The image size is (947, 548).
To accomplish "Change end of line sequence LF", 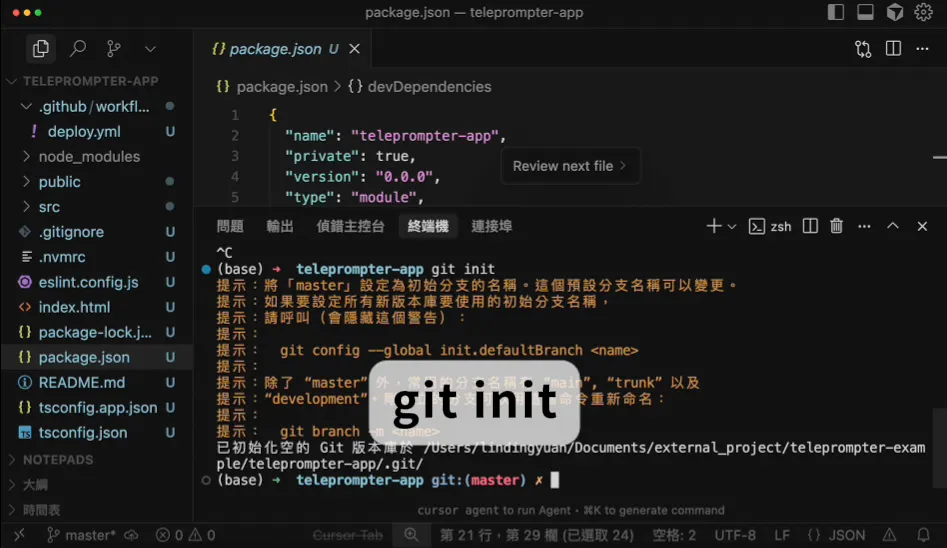I will (x=782, y=535).
